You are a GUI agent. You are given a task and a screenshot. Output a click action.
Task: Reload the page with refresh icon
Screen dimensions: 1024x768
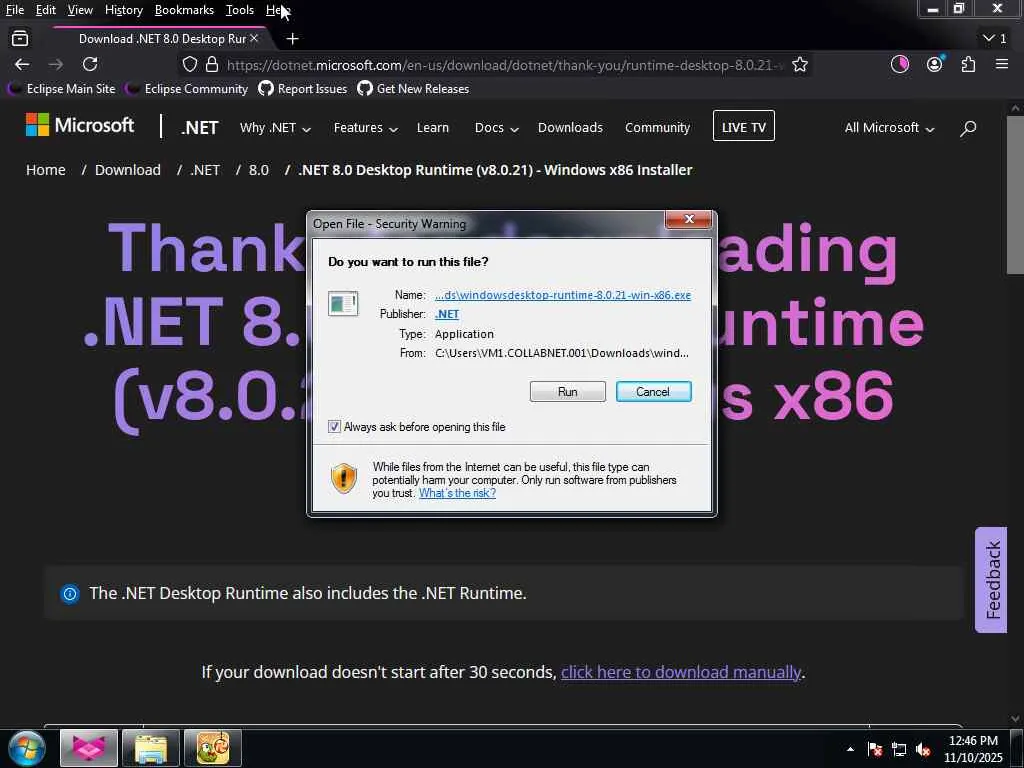tap(90, 64)
